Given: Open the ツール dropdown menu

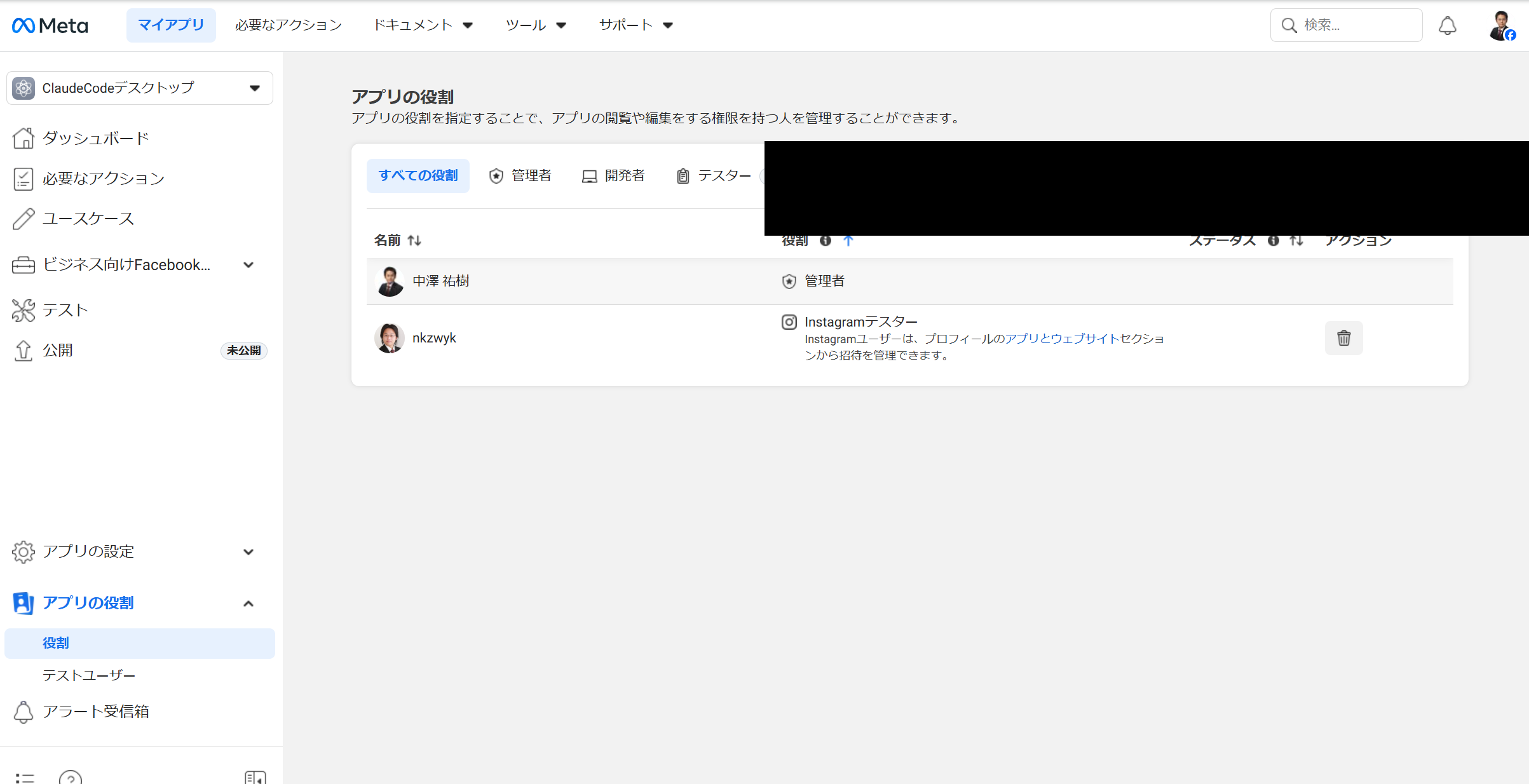Looking at the screenshot, I should click(535, 25).
